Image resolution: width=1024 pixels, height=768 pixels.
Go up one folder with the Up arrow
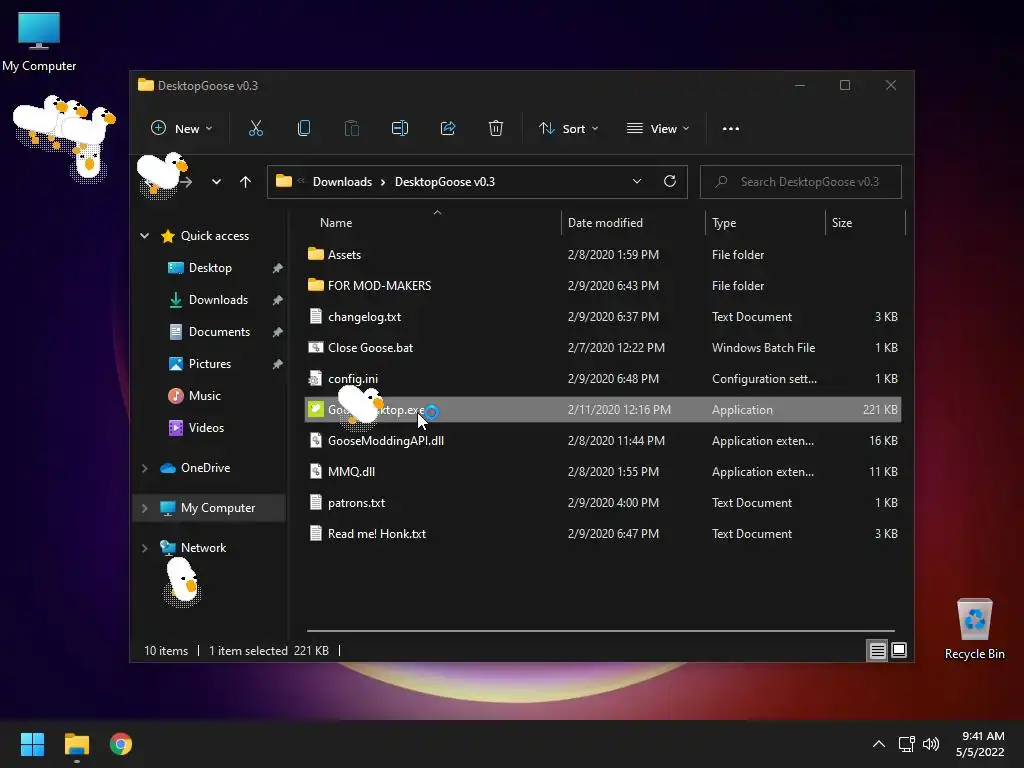(245, 182)
